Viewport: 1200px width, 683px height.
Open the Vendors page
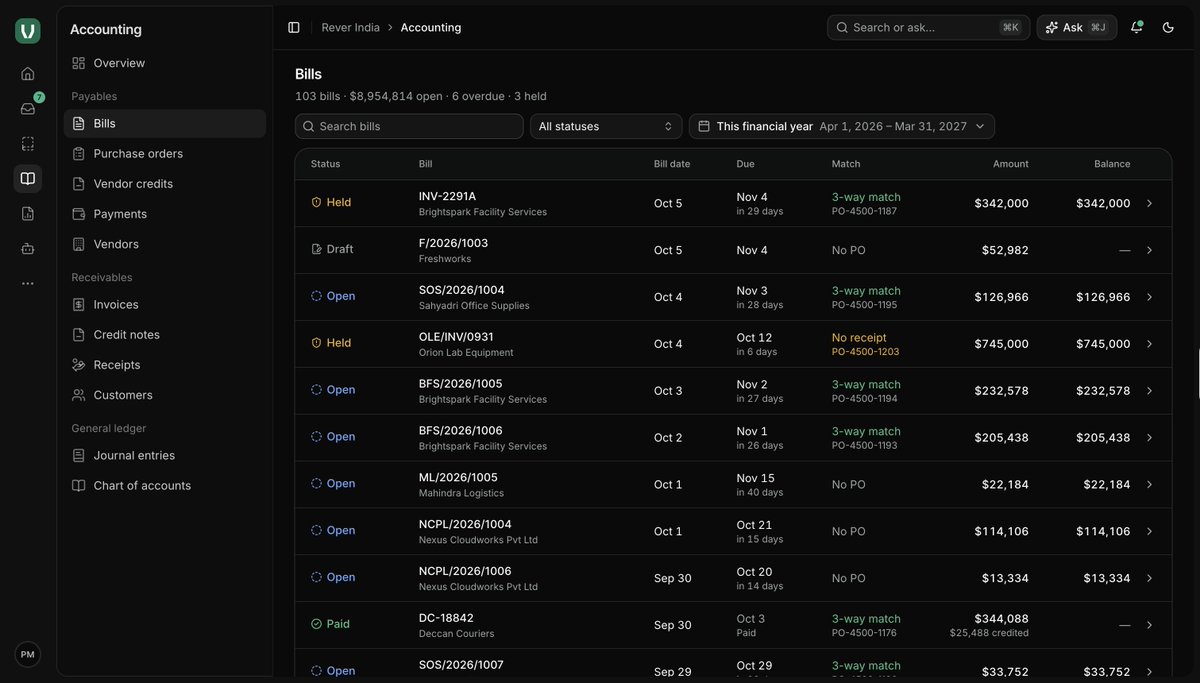coord(165,244)
